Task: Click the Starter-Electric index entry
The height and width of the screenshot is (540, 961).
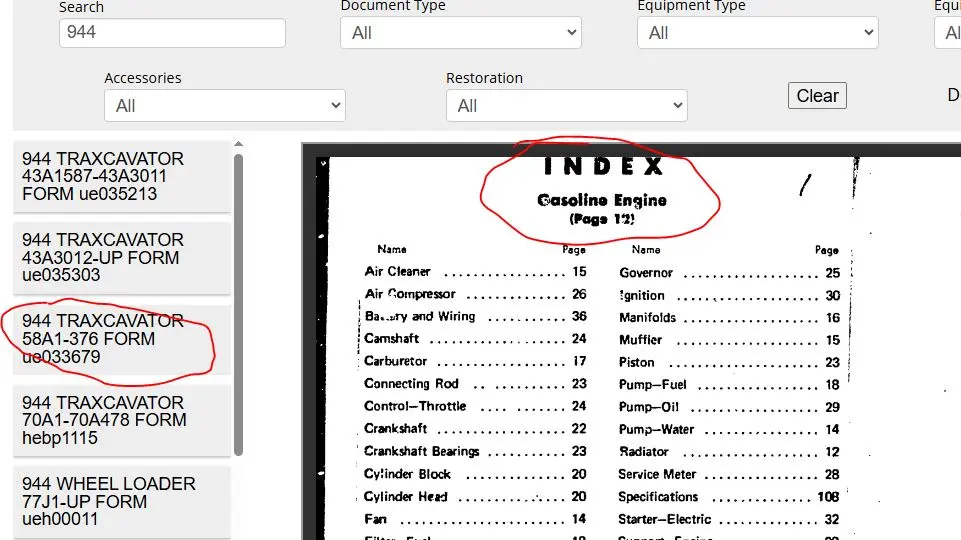Action: [x=729, y=519]
